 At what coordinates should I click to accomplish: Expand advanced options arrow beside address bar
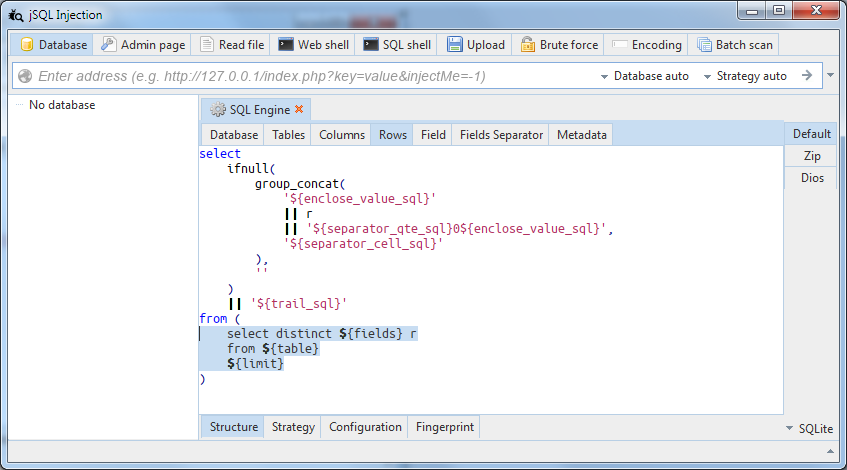(x=831, y=75)
